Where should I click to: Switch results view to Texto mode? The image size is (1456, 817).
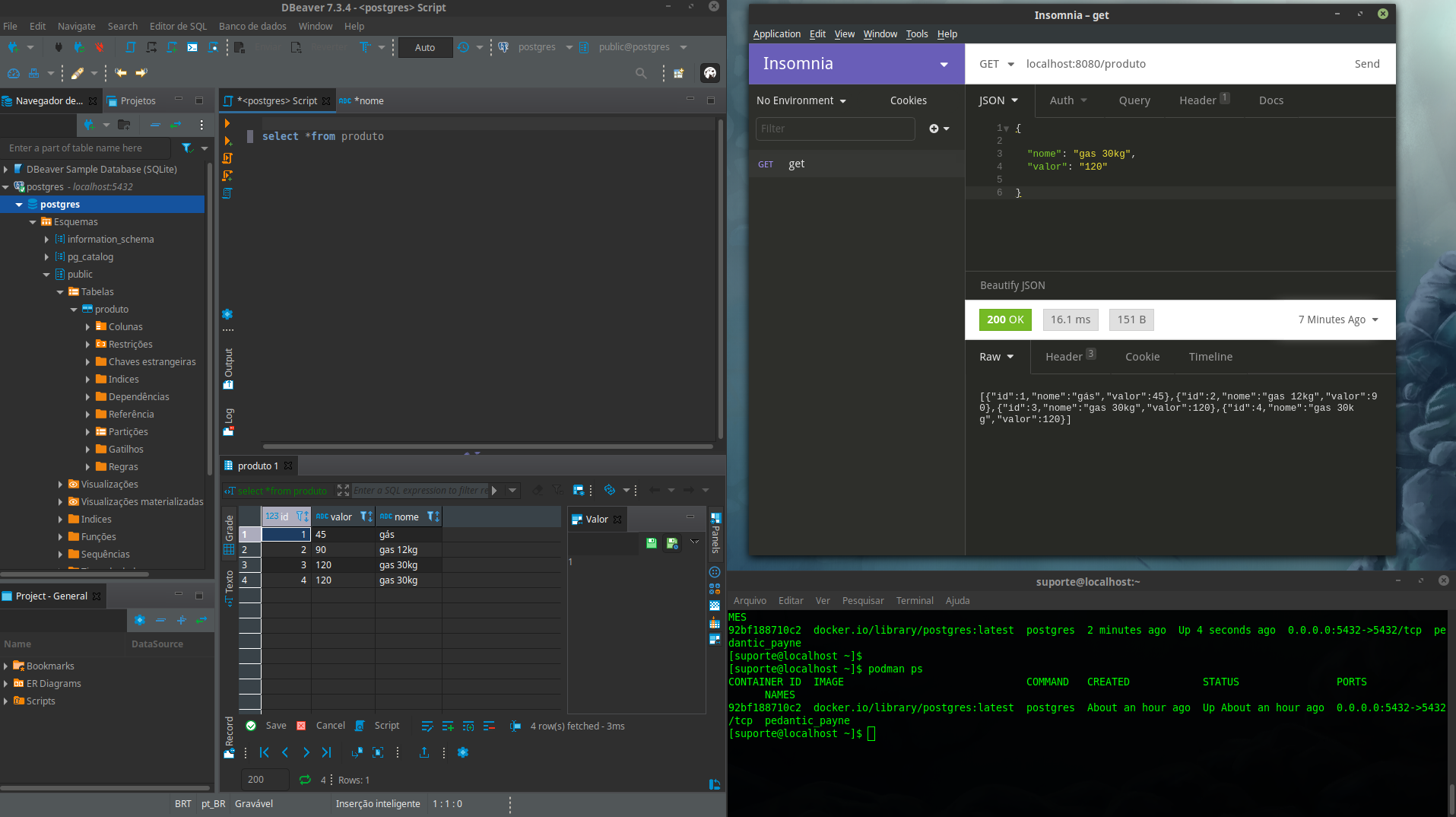tap(229, 588)
